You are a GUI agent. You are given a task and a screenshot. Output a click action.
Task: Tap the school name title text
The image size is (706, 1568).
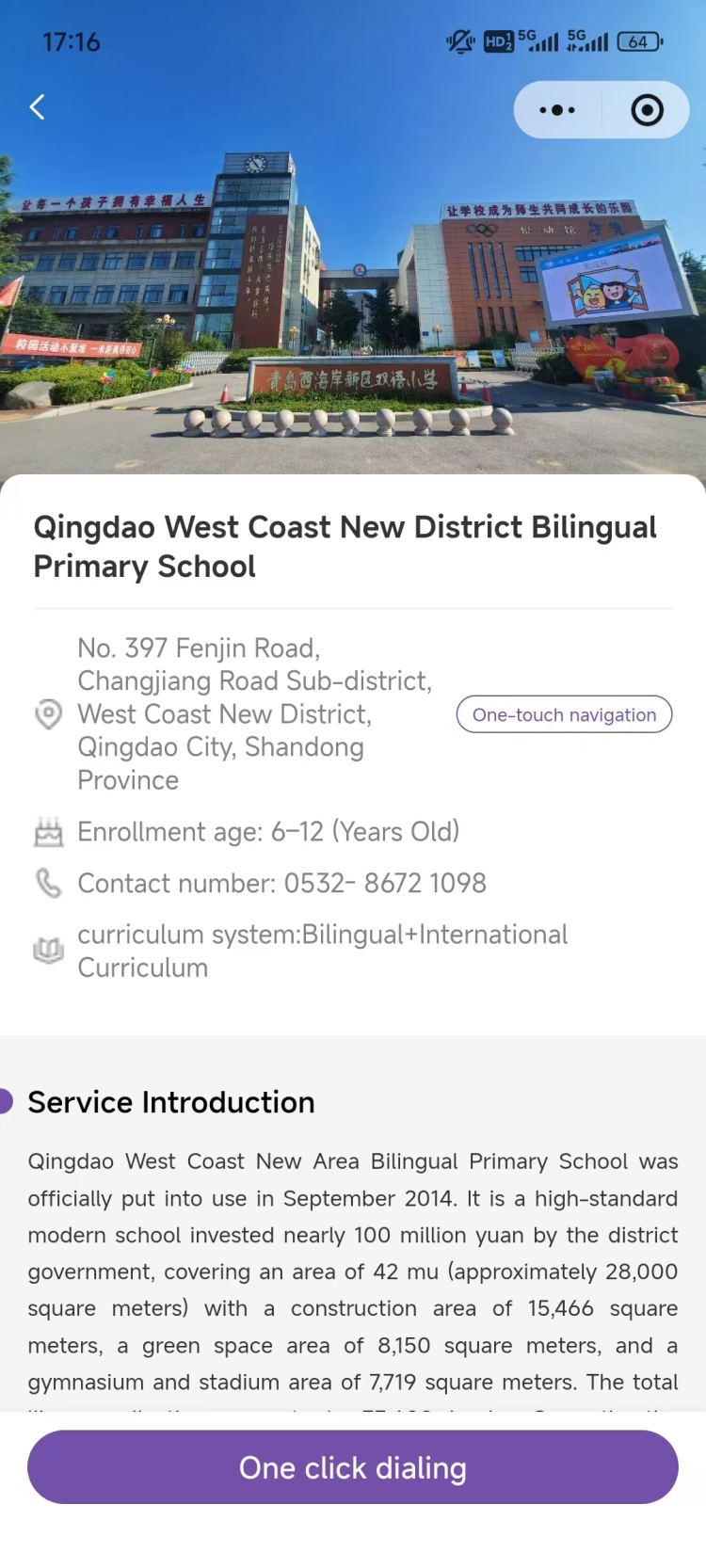(345, 547)
